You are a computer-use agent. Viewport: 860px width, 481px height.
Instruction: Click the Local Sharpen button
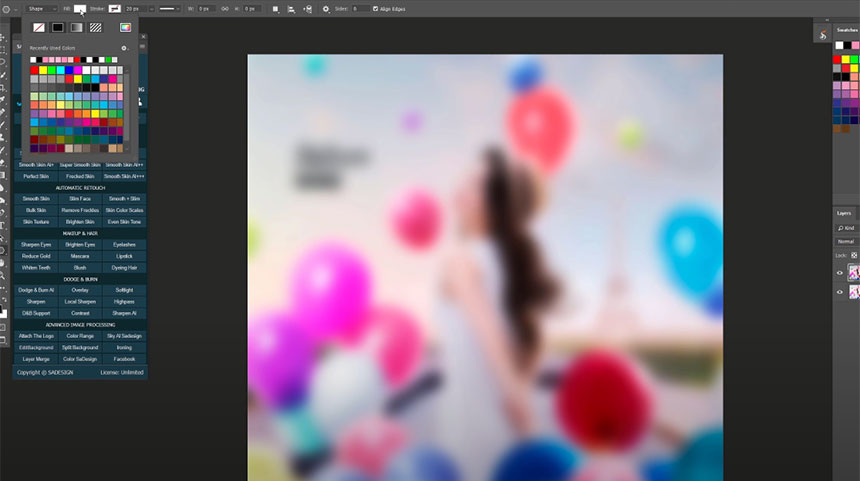pyautogui.click(x=80, y=302)
